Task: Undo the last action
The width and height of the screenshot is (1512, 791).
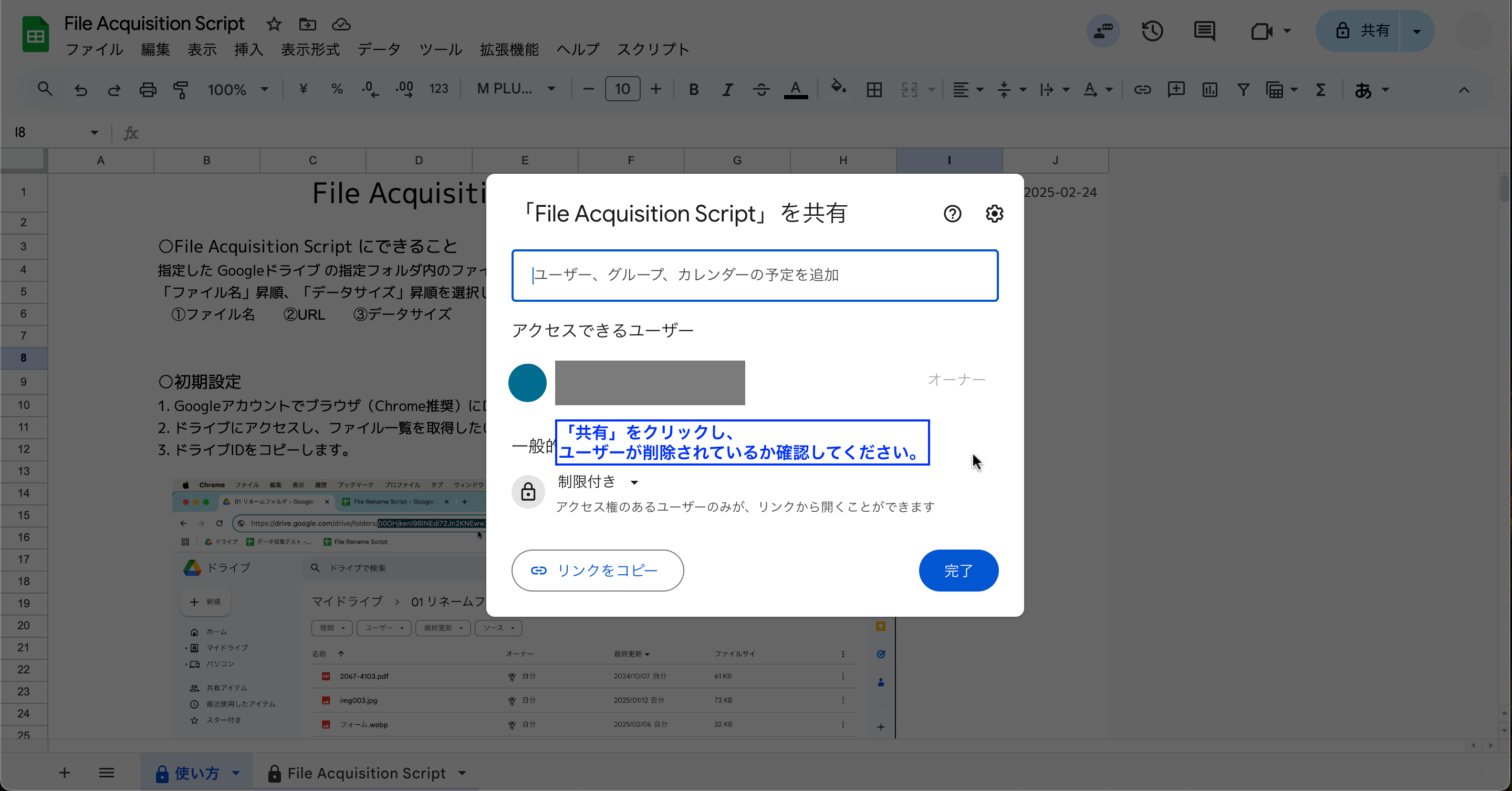Action: (80, 89)
